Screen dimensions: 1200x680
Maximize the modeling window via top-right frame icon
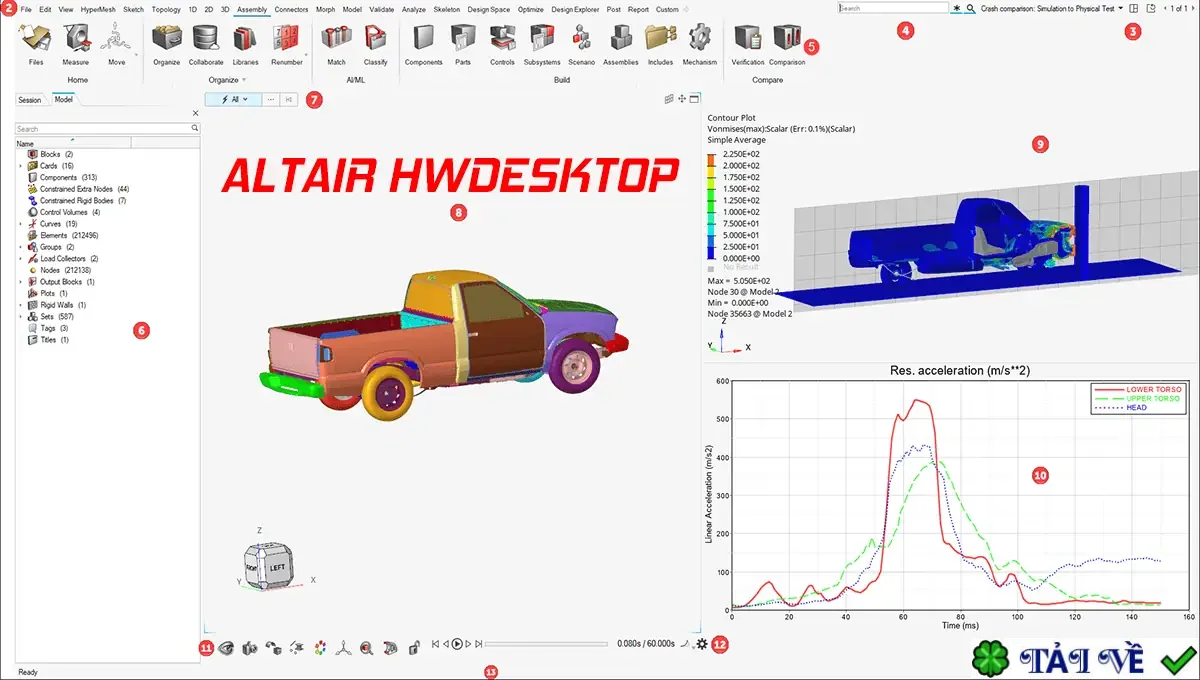[x=695, y=99]
